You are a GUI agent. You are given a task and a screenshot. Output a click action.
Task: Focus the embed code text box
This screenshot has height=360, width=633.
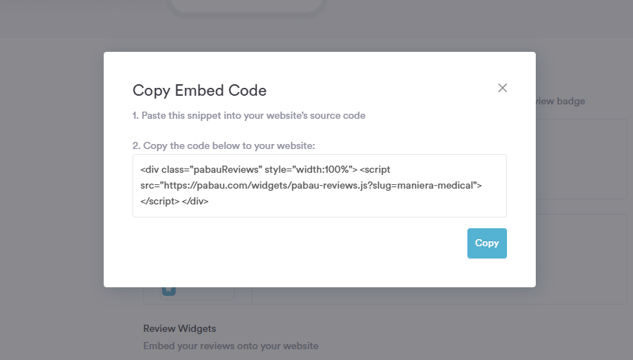pyautogui.click(x=319, y=186)
